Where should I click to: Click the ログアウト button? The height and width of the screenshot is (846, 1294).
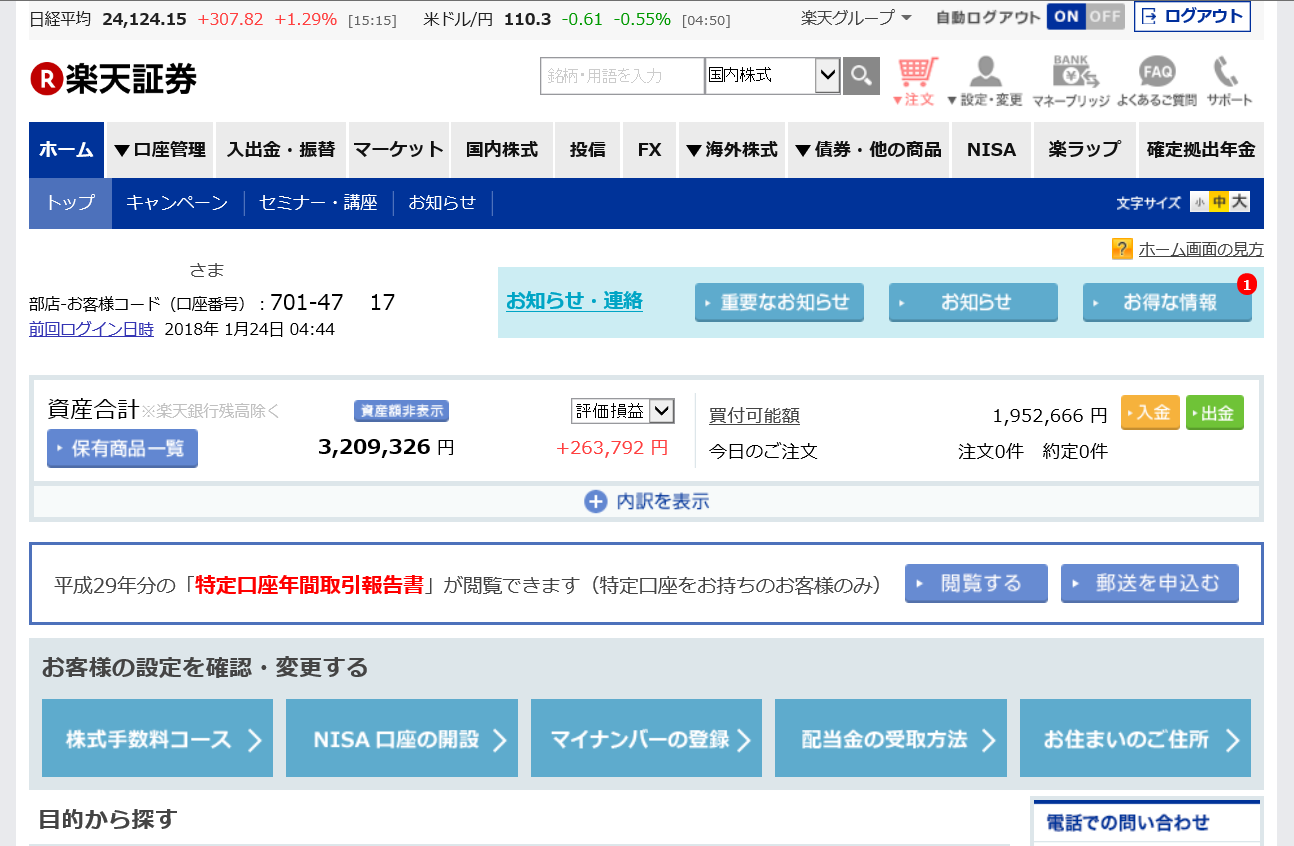pyautogui.click(x=1192, y=17)
